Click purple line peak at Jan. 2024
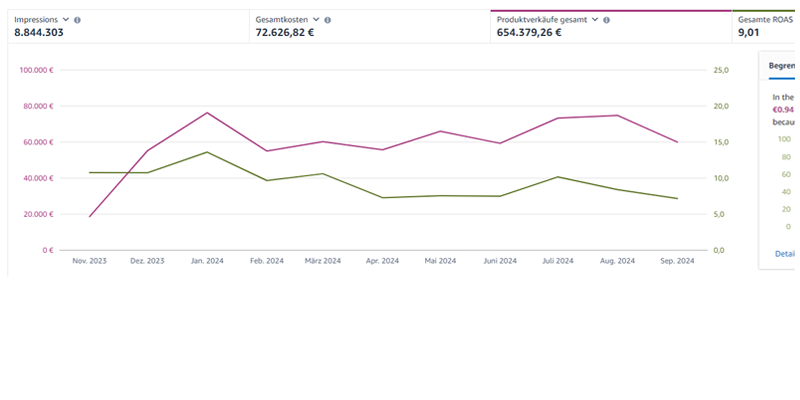This screenshot has height=400, width=800. (x=207, y=113)
